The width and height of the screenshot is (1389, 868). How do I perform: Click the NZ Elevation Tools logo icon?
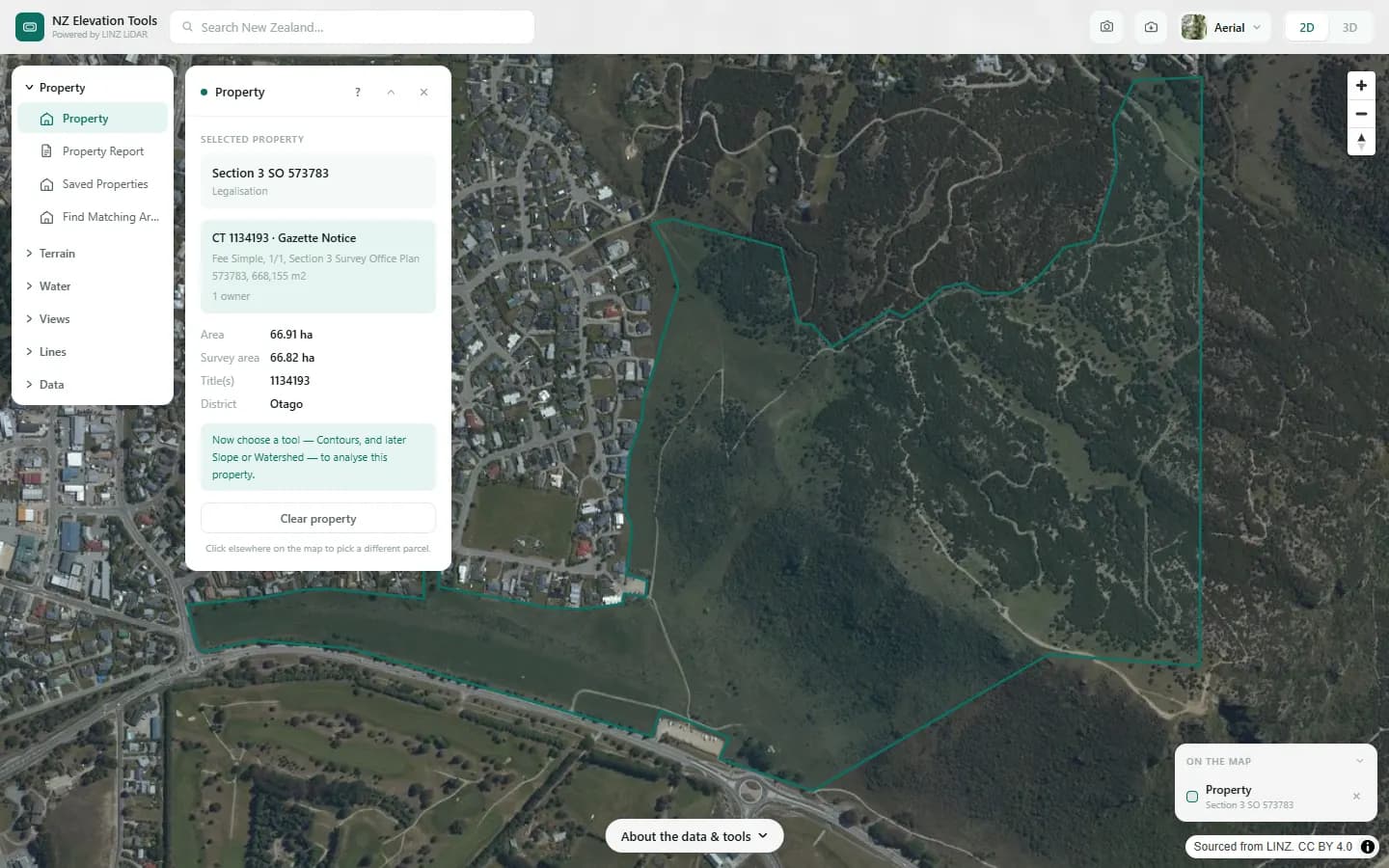tap(30, 27)
